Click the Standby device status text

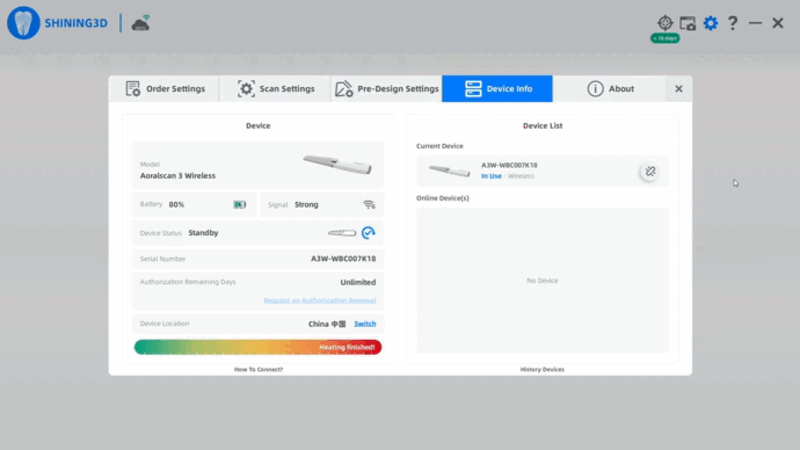coord(203,233)
